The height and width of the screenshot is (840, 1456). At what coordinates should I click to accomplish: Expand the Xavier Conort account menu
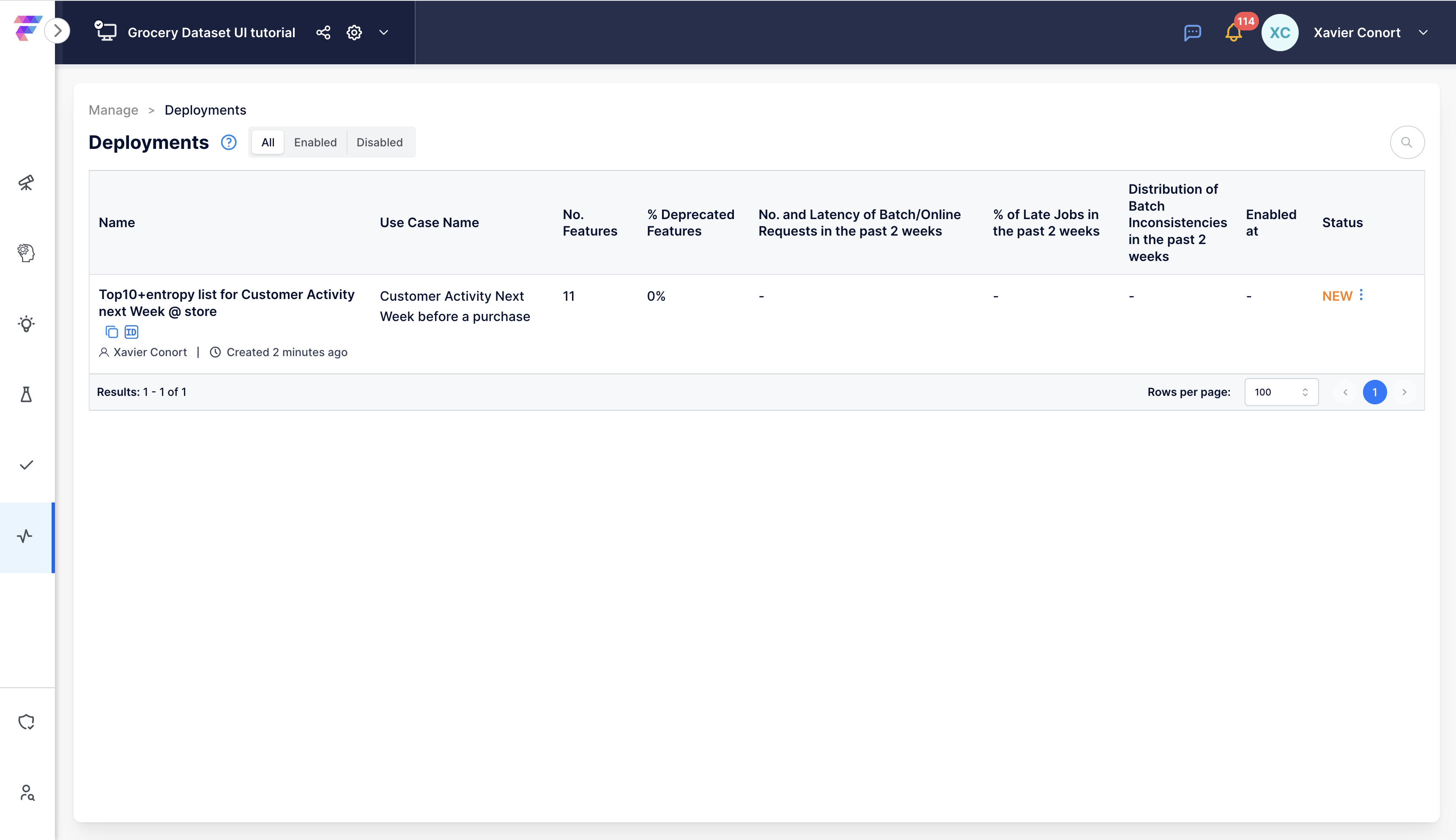(x=1423, y=32)
